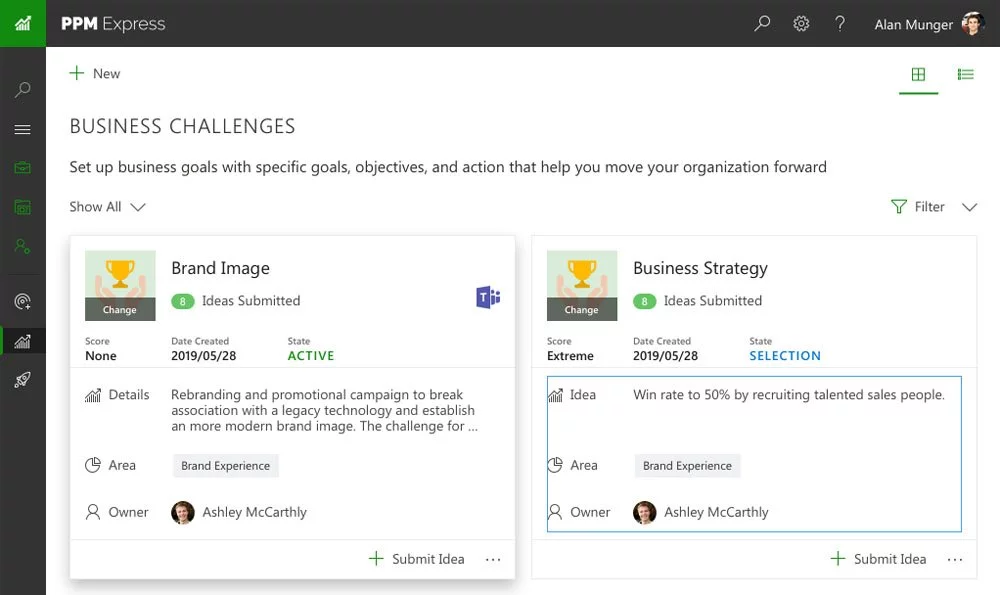This screenshot has height=595, width=1000.
Task: Select the active chart challenges sidebar icon
Action: pos(22,341)
